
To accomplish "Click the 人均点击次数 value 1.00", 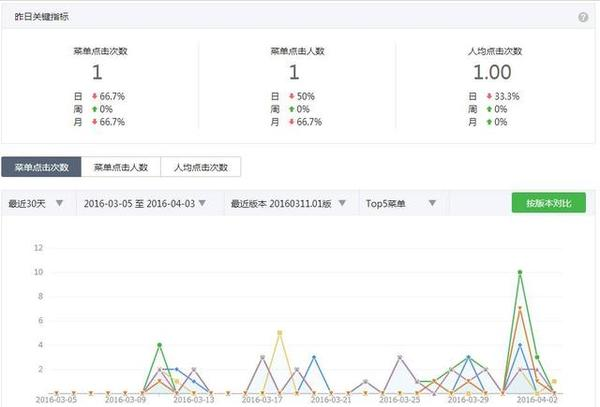I will pos(492,72).
